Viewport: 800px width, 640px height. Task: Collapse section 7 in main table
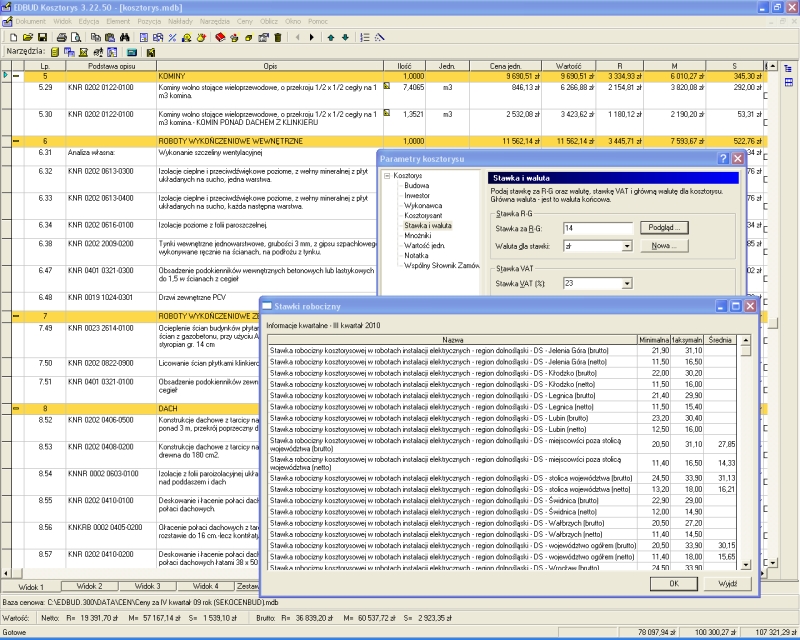(17, 316)
